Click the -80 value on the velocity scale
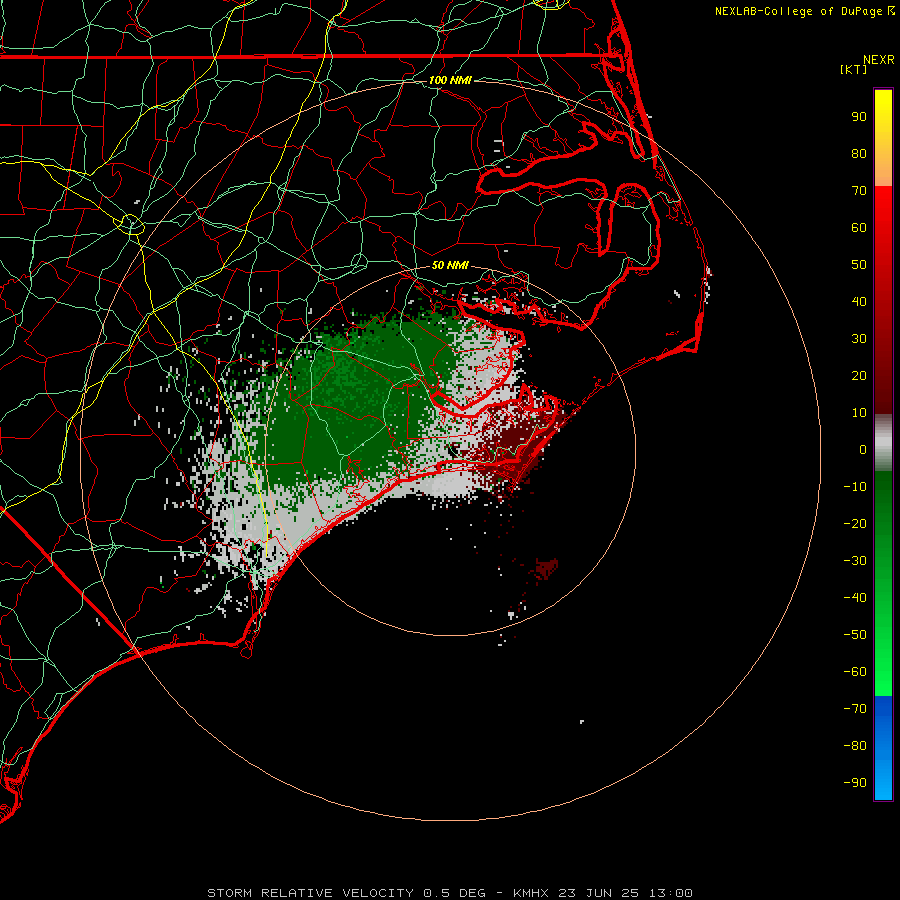 pyautogui.click(x=855, y=746)
